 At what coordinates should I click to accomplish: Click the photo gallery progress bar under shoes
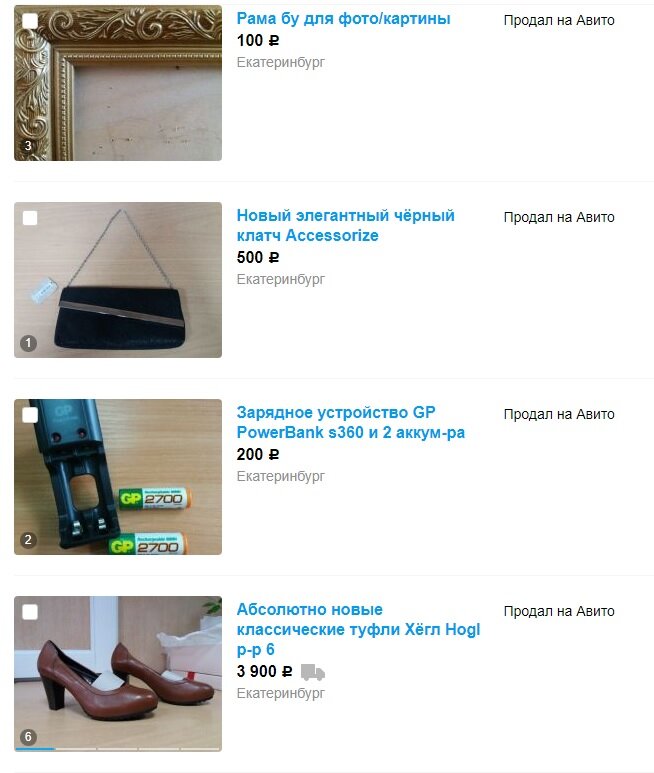click(x=118, y=749)
